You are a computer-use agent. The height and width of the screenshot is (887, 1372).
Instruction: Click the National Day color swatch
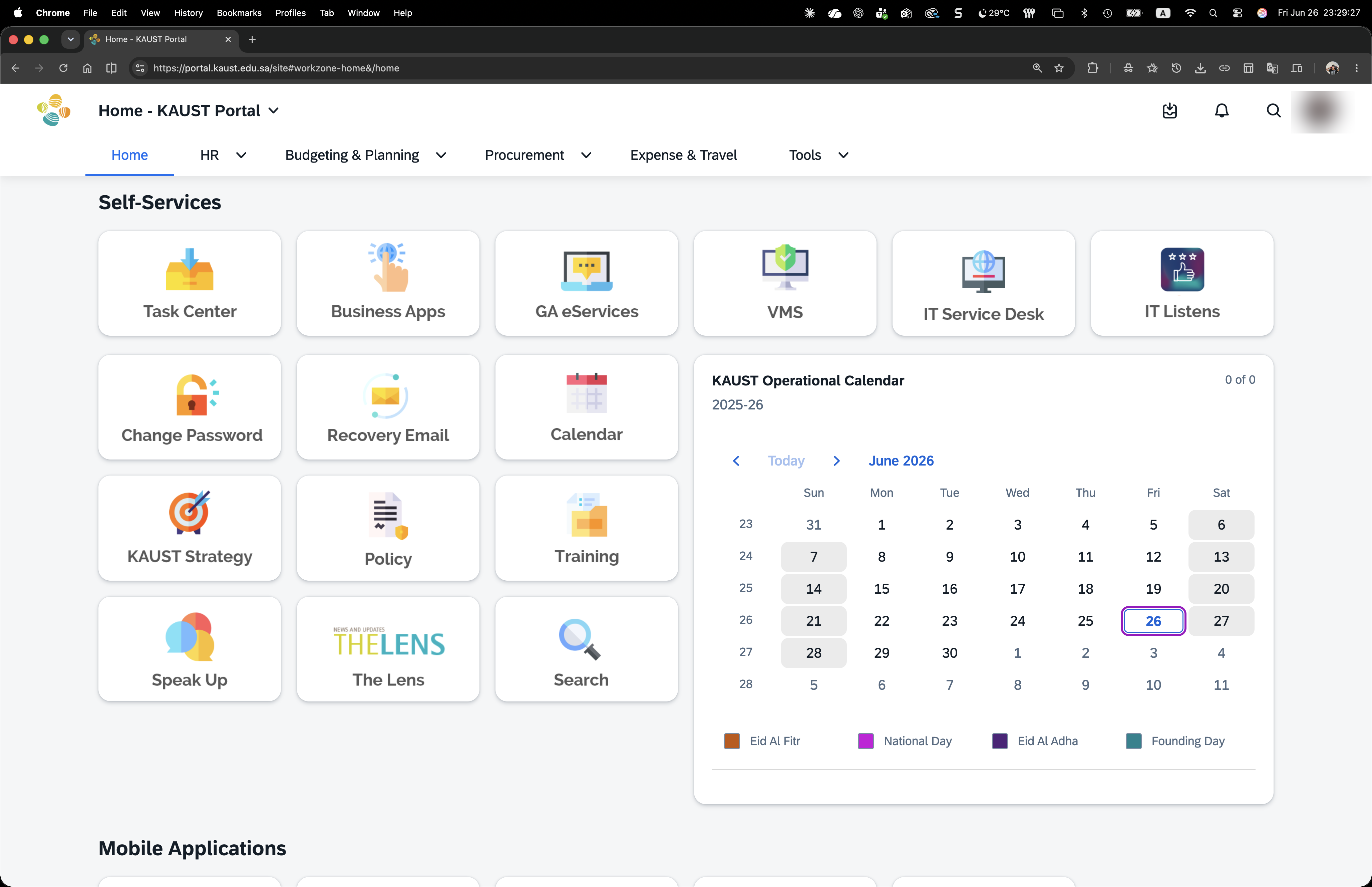(866, 741)
